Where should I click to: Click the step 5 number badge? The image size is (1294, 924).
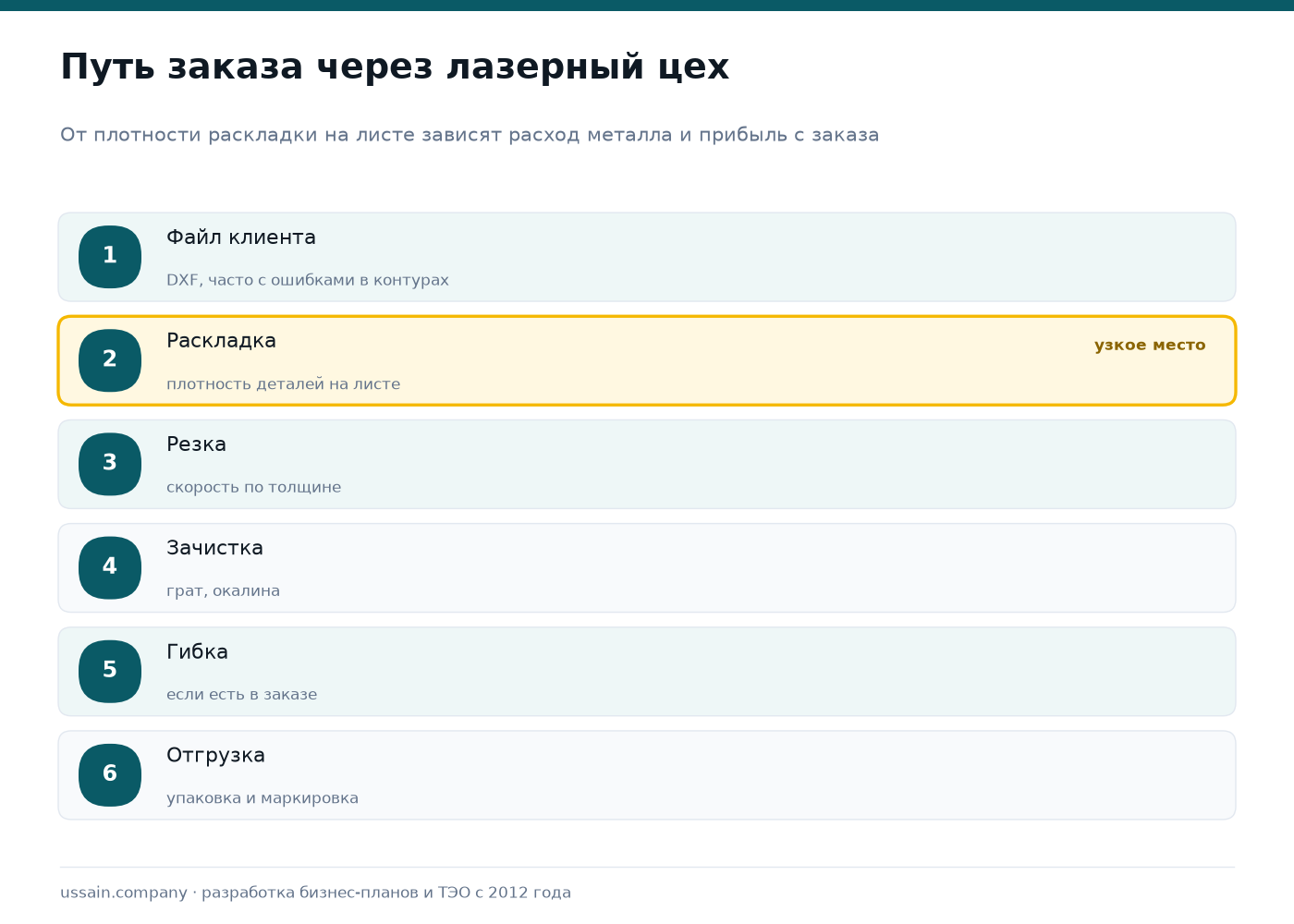pyautogui.click(x=110, y=671)
